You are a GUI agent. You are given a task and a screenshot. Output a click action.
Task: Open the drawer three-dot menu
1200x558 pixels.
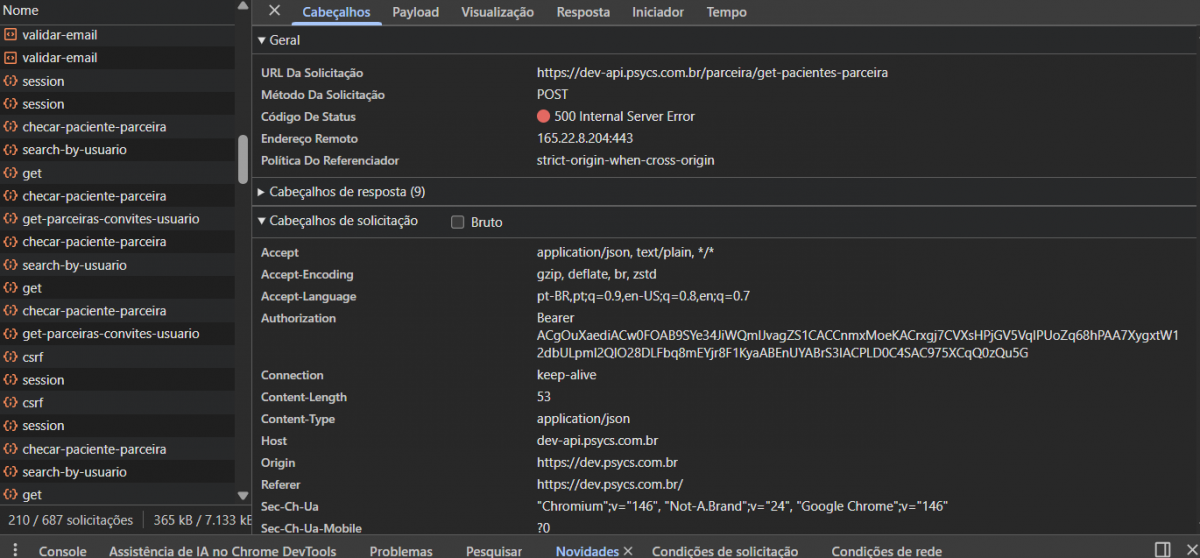16,550
